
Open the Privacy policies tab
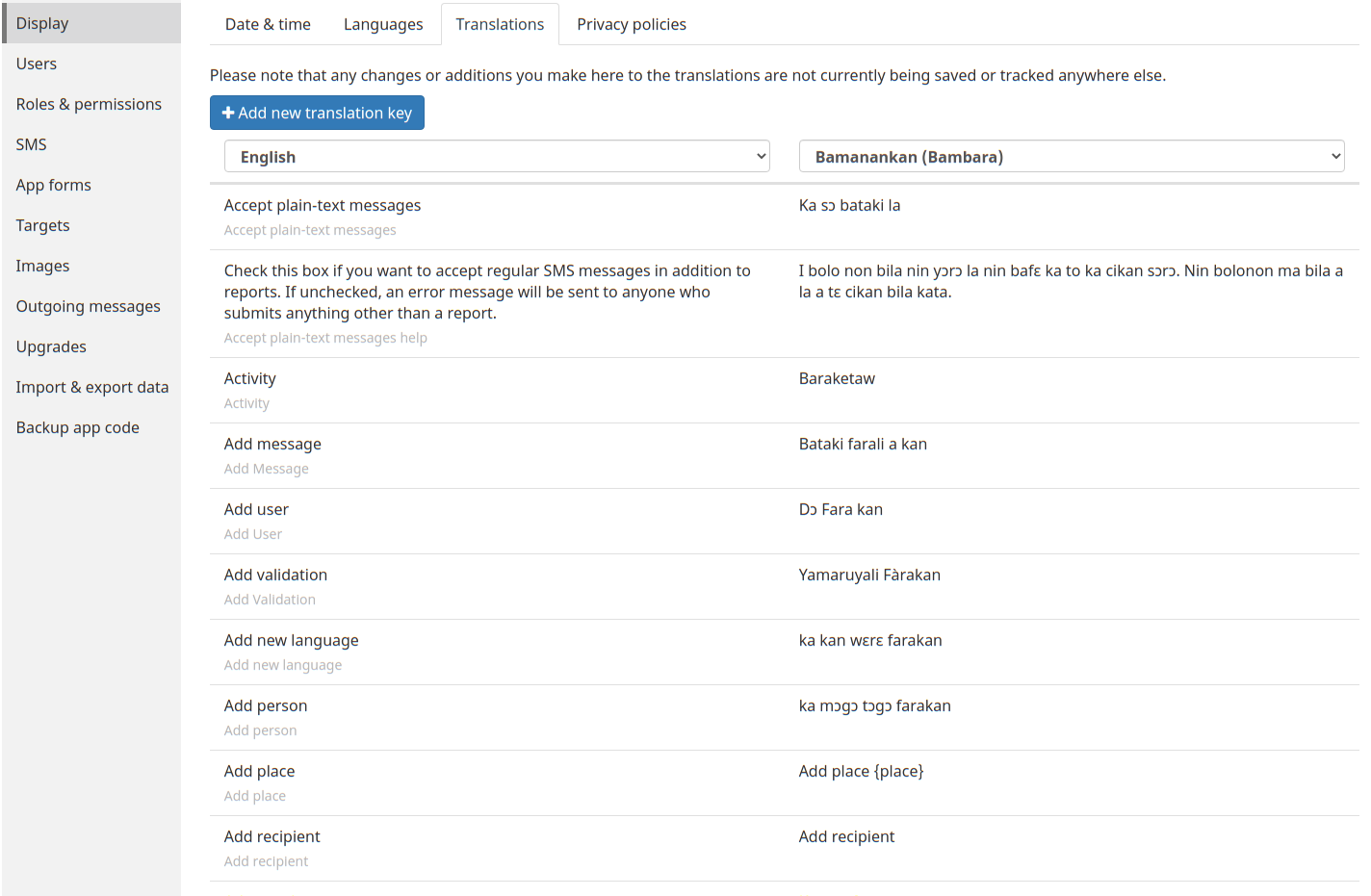coord(631,23)
